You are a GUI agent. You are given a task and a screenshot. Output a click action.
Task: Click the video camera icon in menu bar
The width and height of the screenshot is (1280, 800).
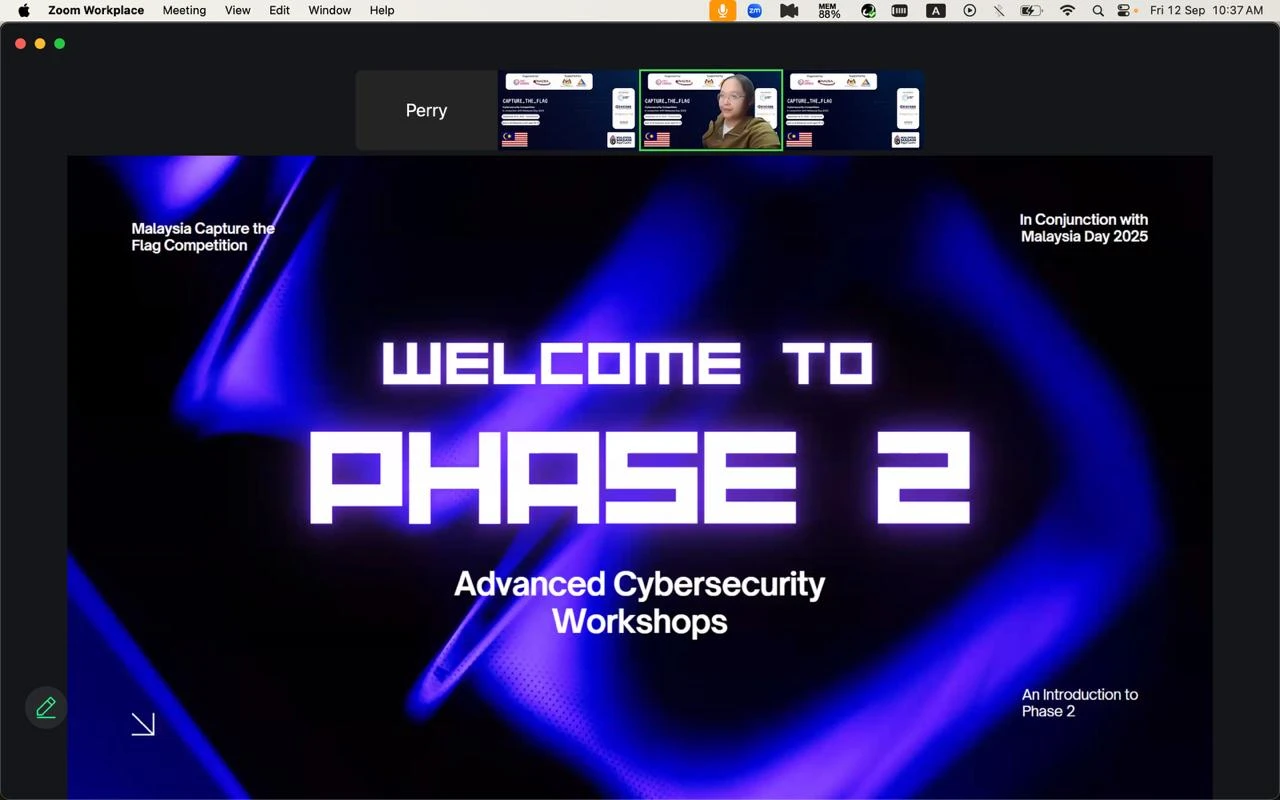pyautogui.click(x=789, y=11)
